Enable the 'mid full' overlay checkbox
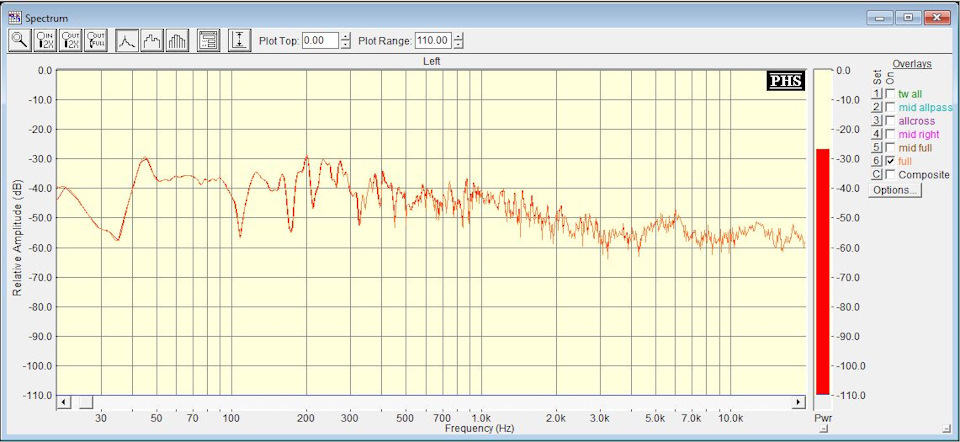Screen dimensions: 960x442 click(890, 148)
